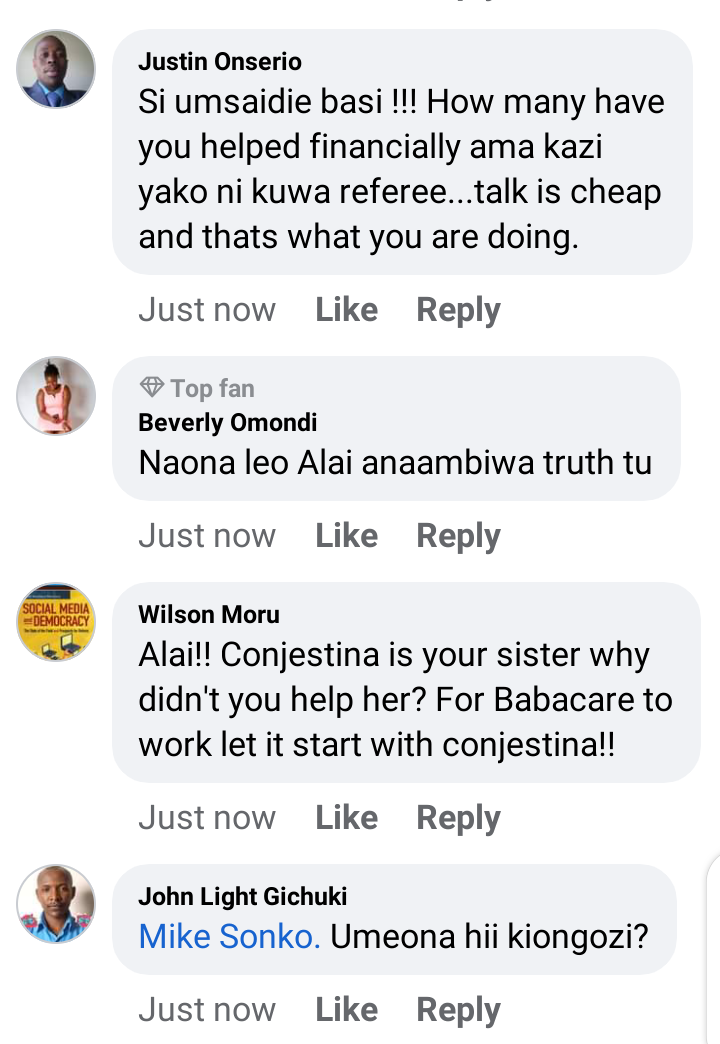
Task: Like Beverly Omondi's comment
Action: (346, 535)
